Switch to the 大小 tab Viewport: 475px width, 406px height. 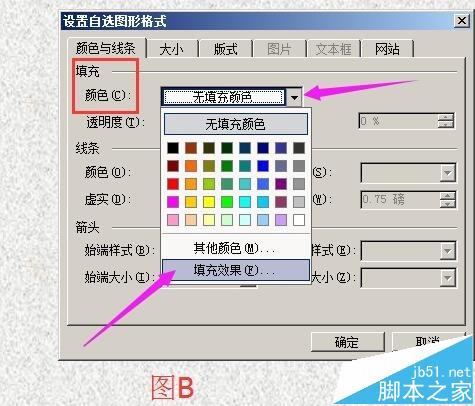[172, 49]
